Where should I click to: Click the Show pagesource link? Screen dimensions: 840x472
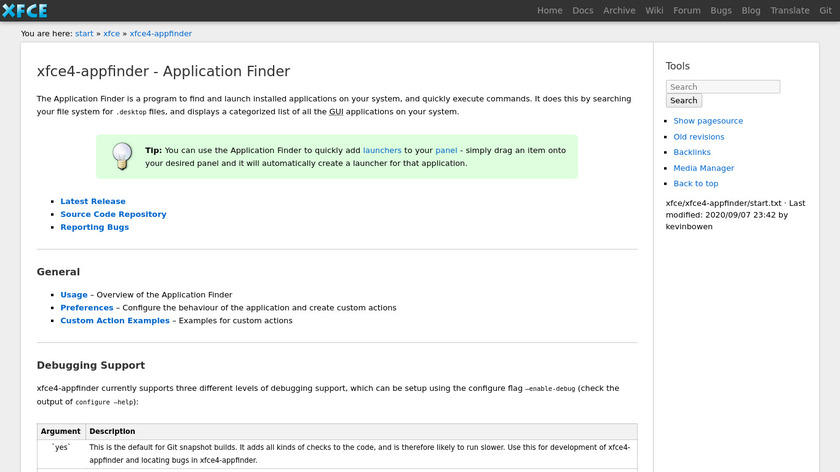[708, 121]
